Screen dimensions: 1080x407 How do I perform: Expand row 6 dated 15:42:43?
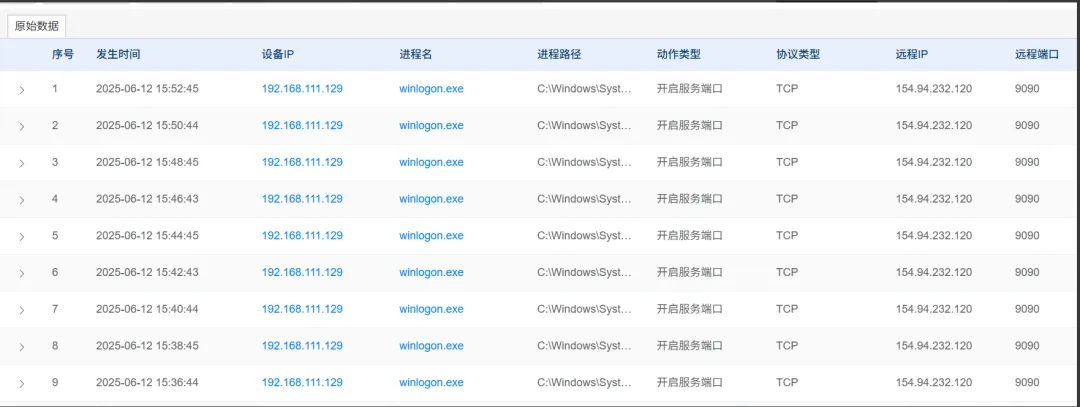point(22,273)
